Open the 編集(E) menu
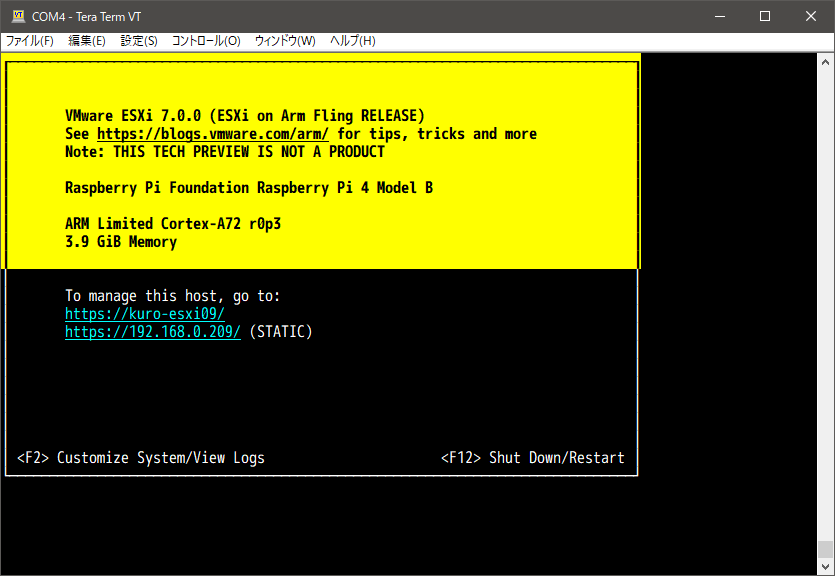The height and width of the screenshot is (576, 835). pyautogui.click(x=87, y=41)
